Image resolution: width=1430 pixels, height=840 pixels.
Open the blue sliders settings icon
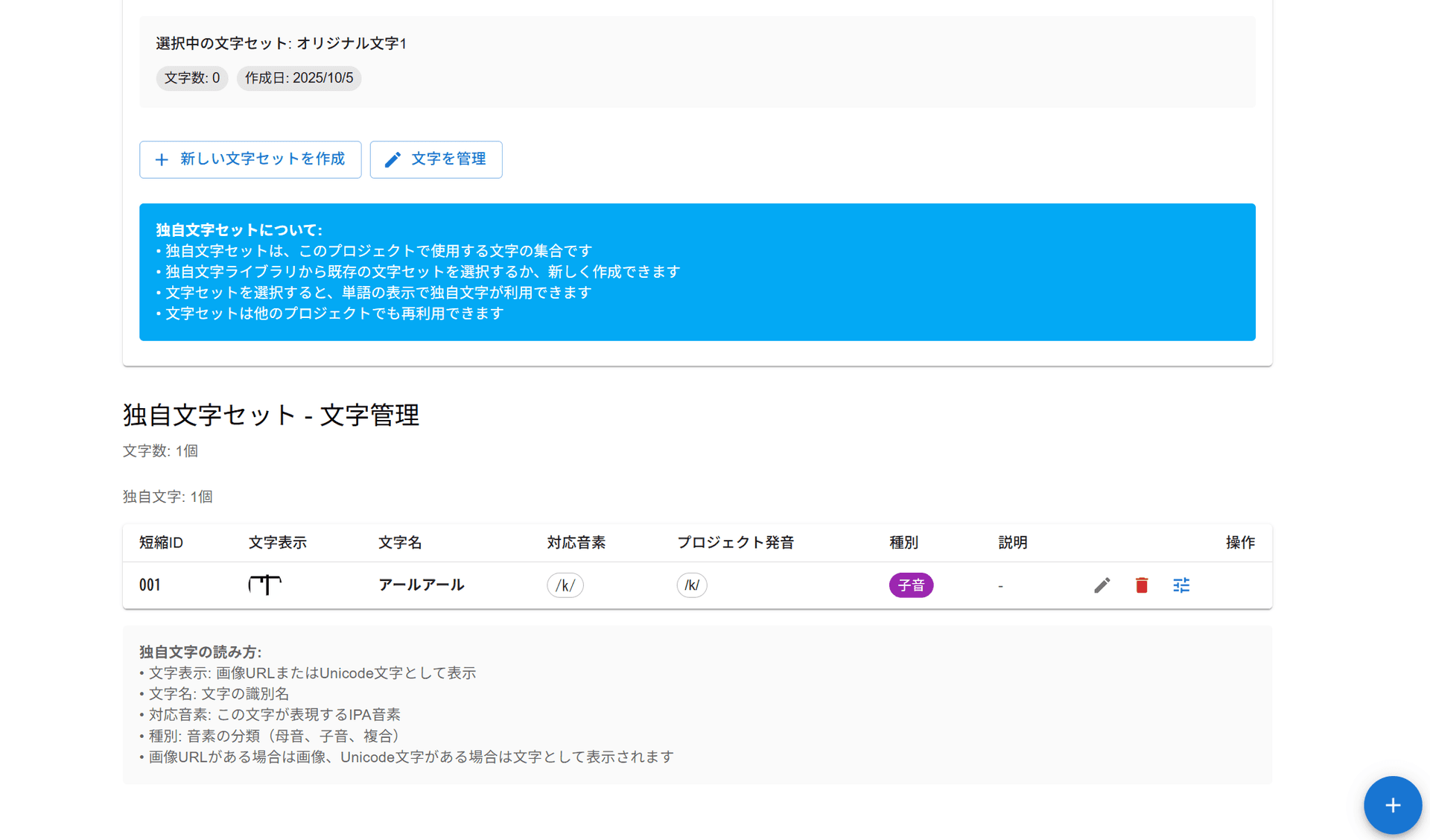pyautogui.click(x=1181, y=585)
